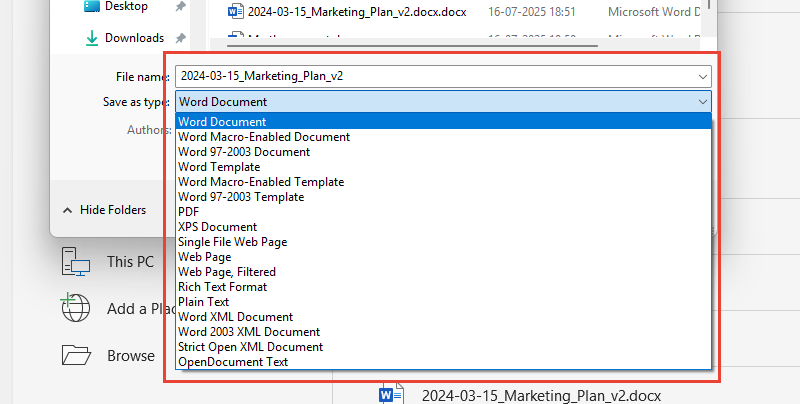Select Strict Open XML Document
Viewport: 800px width, 404px height.
[443, 347]
